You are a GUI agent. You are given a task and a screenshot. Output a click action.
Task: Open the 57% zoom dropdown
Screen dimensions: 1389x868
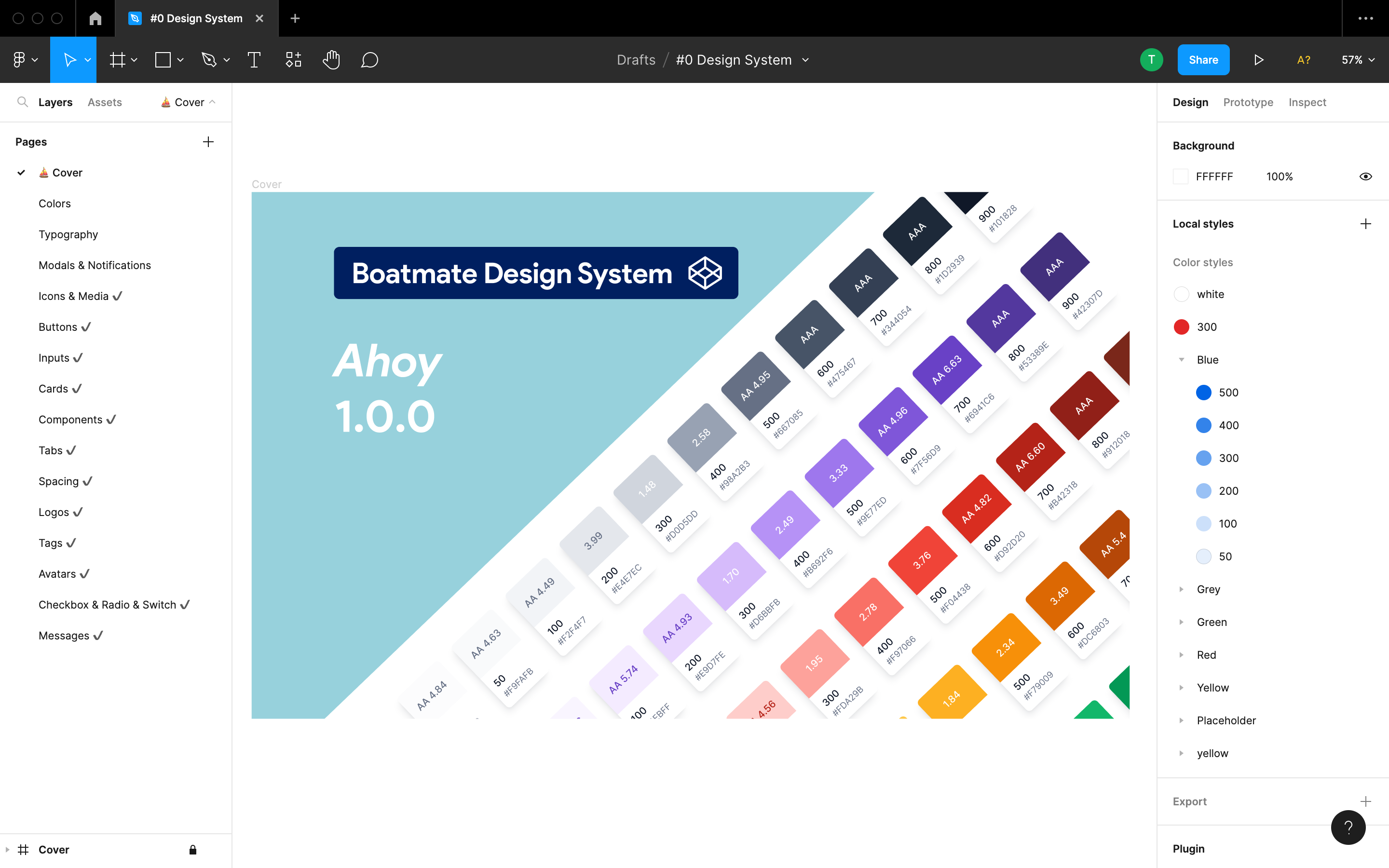point(1358,60)
